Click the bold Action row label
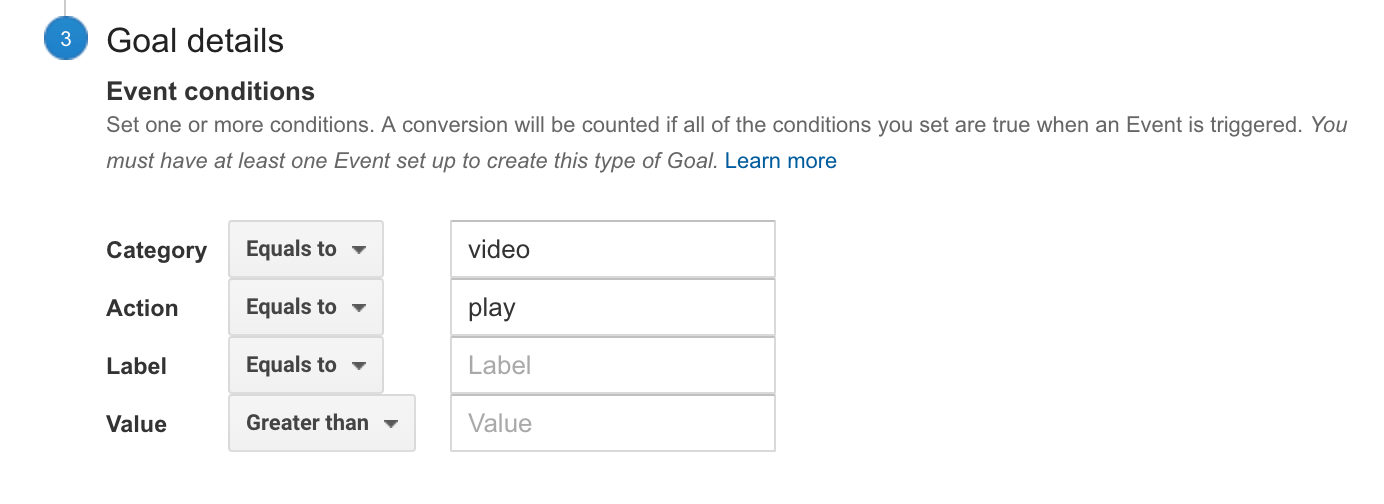 pos(142,309)
